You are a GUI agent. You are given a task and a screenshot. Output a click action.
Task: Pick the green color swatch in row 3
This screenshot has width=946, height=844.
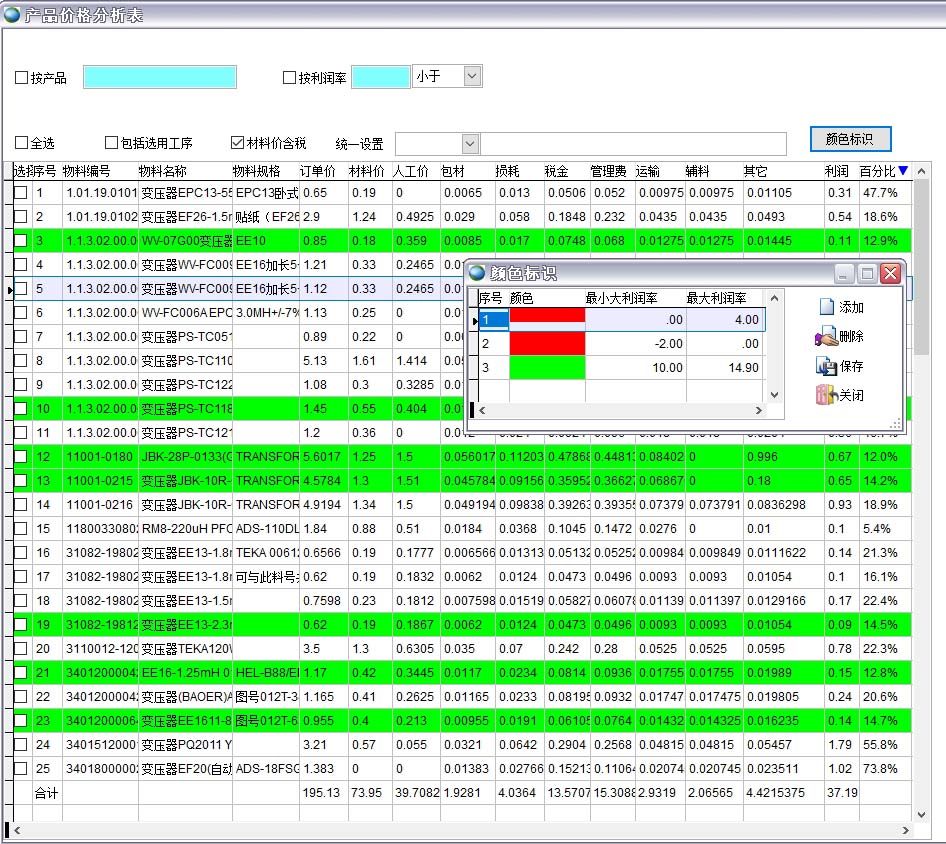(x=547, y=368)
